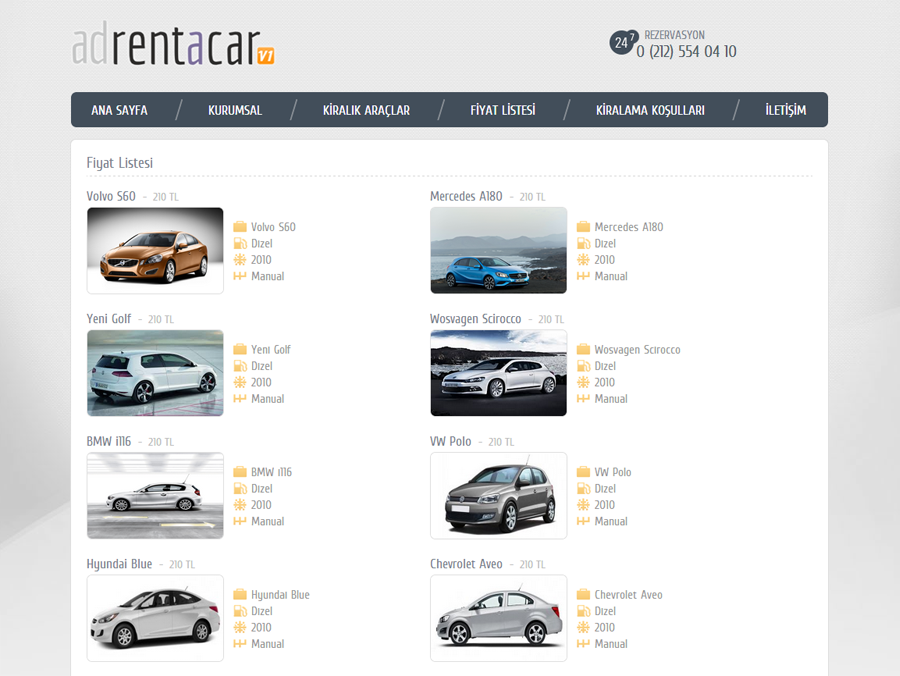The image size is (900, 676).
Task: Open the Volvo S60 car photo
Action: (155, 250)
